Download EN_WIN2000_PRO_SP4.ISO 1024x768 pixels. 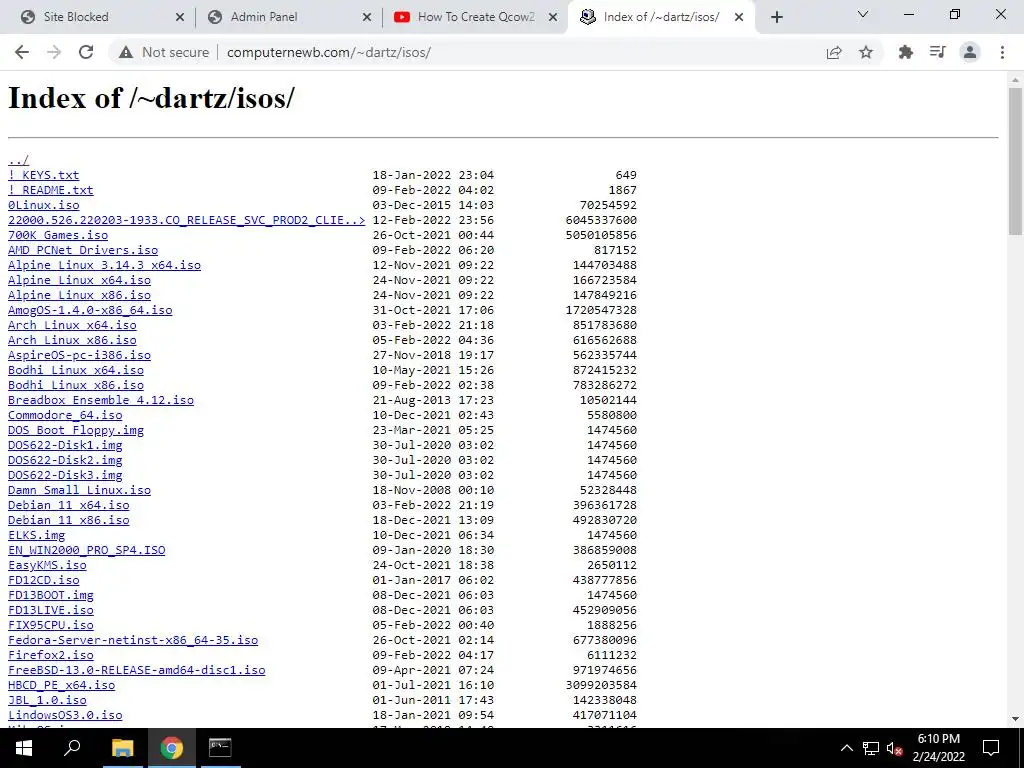pos(87,551)
